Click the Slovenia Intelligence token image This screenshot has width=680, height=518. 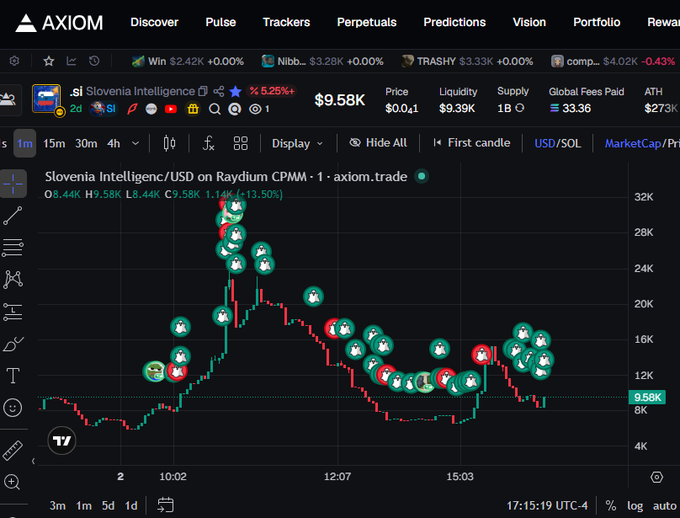click(x=47, y=99)
